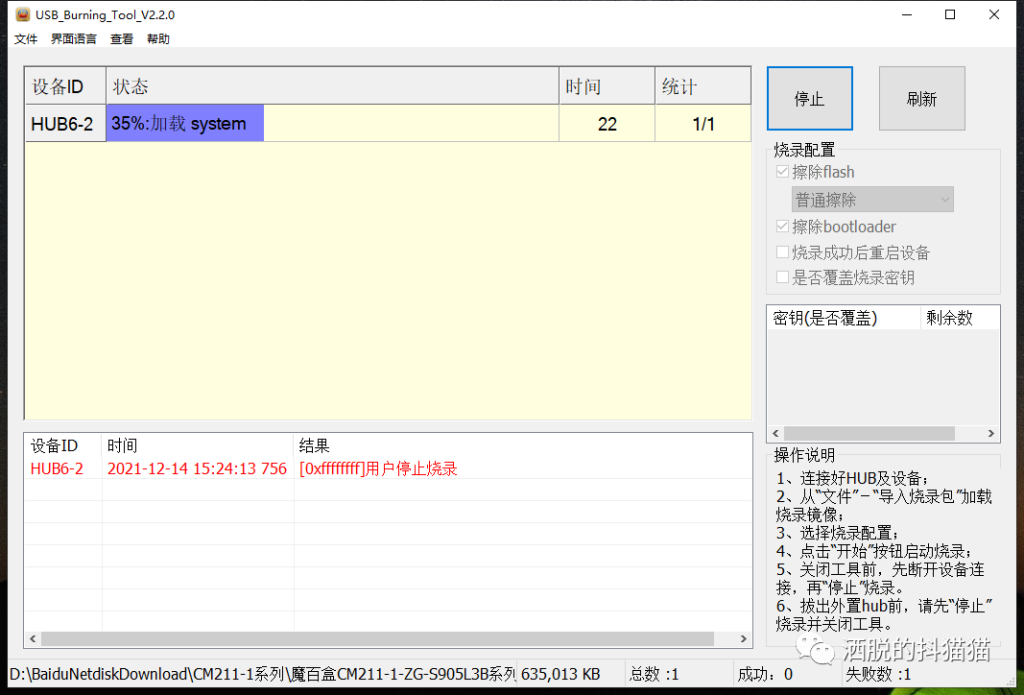Open the 帮助 menu
Screen dimensions: 1024x695
(158, 39)
